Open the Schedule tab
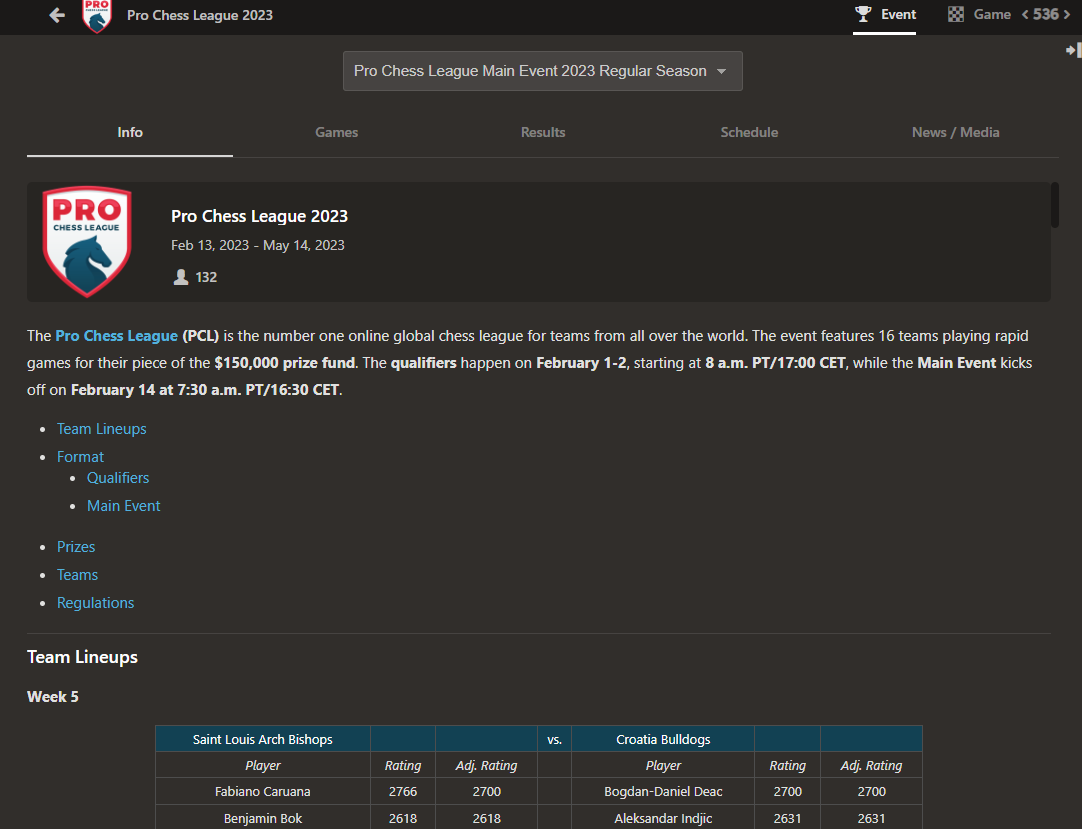This screenshot has height=829, width=1082. click(x=749, y=133)
